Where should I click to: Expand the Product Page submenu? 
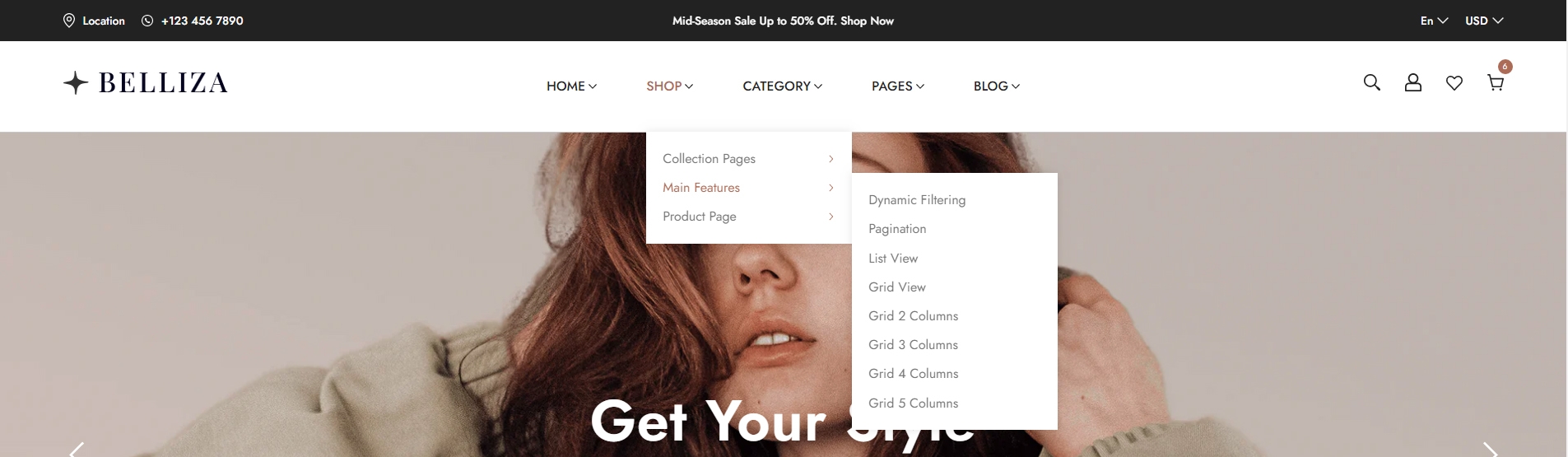coord(748,217)
